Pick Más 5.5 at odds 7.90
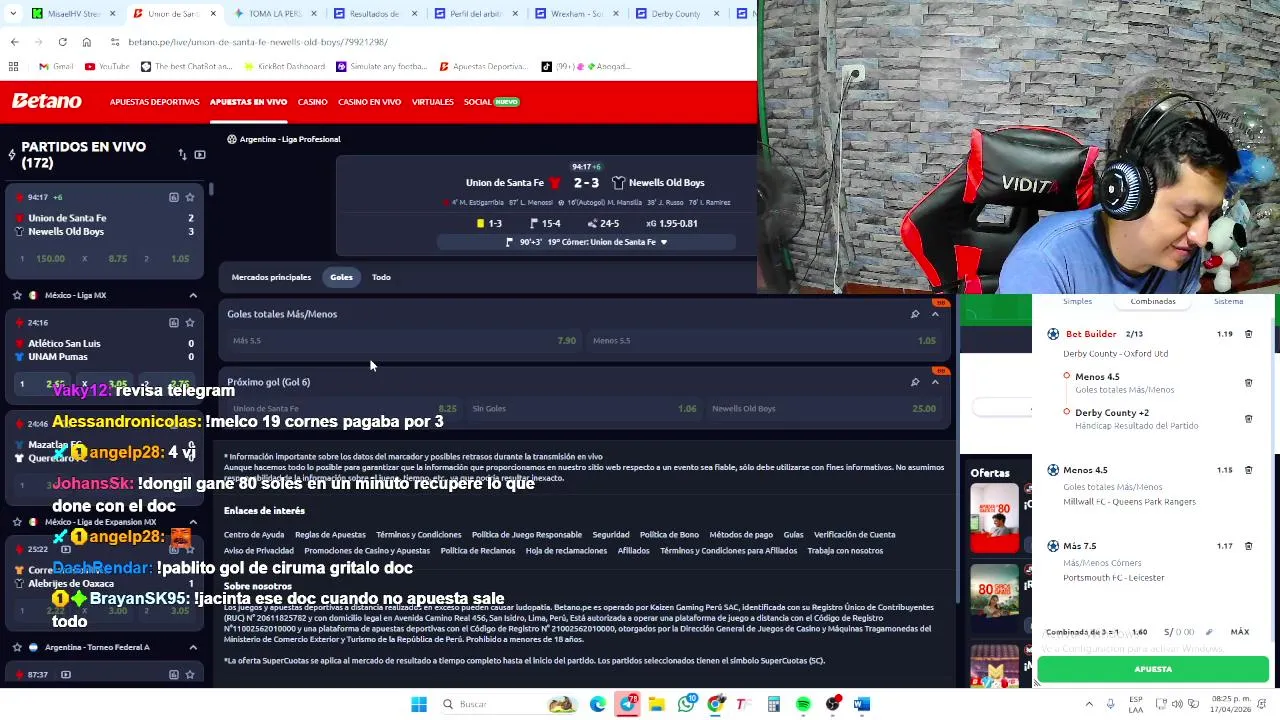This screenshot has height=720, width=1280. [x=404, y=341]
